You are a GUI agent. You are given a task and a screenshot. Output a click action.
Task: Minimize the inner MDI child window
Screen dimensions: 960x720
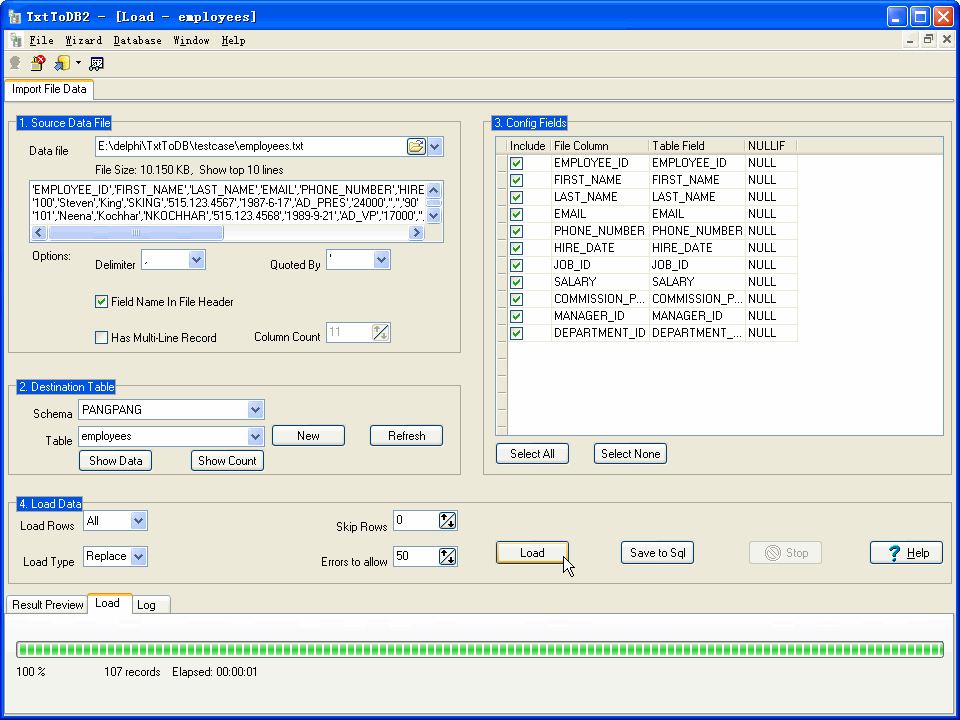(910, 40)
